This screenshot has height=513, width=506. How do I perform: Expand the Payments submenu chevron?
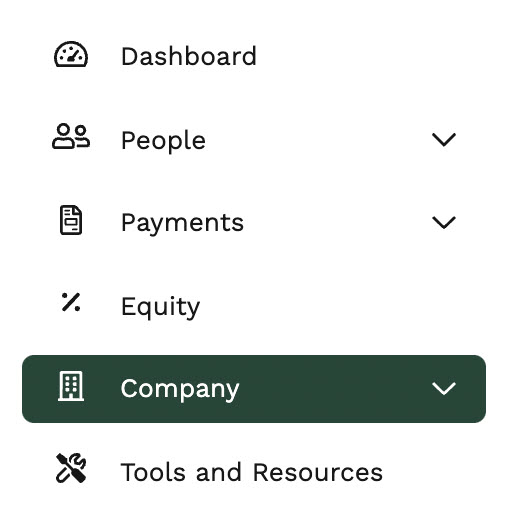tap(444, 222)
